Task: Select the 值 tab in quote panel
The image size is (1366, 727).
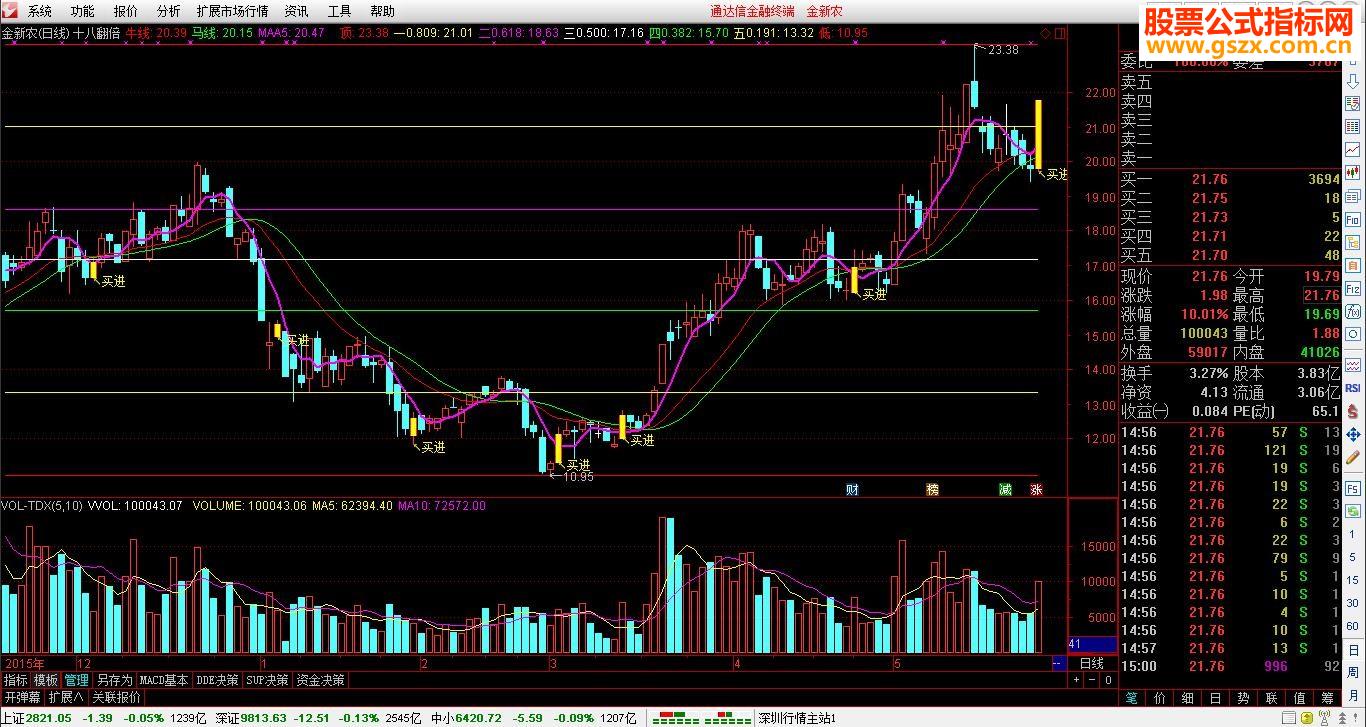Action: pos(1299,698)
